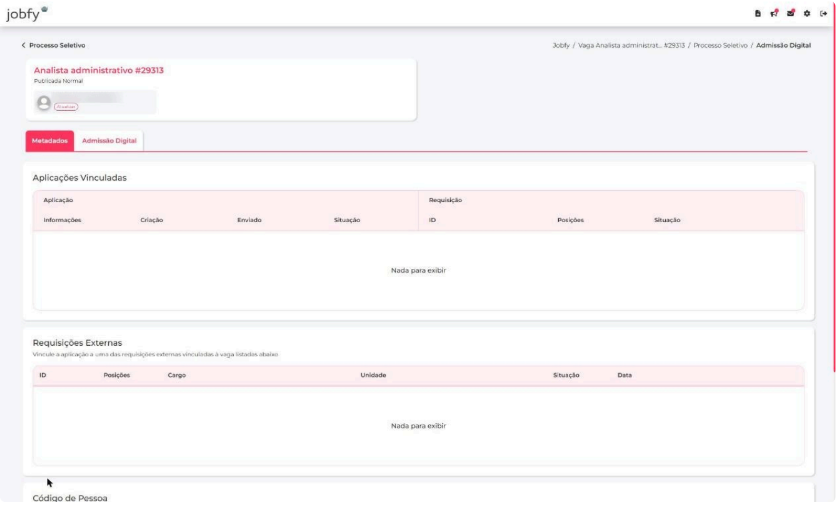The height and width of the screenshot is (510, 837).
Task: Open the Processo Seletivo breadcrumb item
Action: 721,45
